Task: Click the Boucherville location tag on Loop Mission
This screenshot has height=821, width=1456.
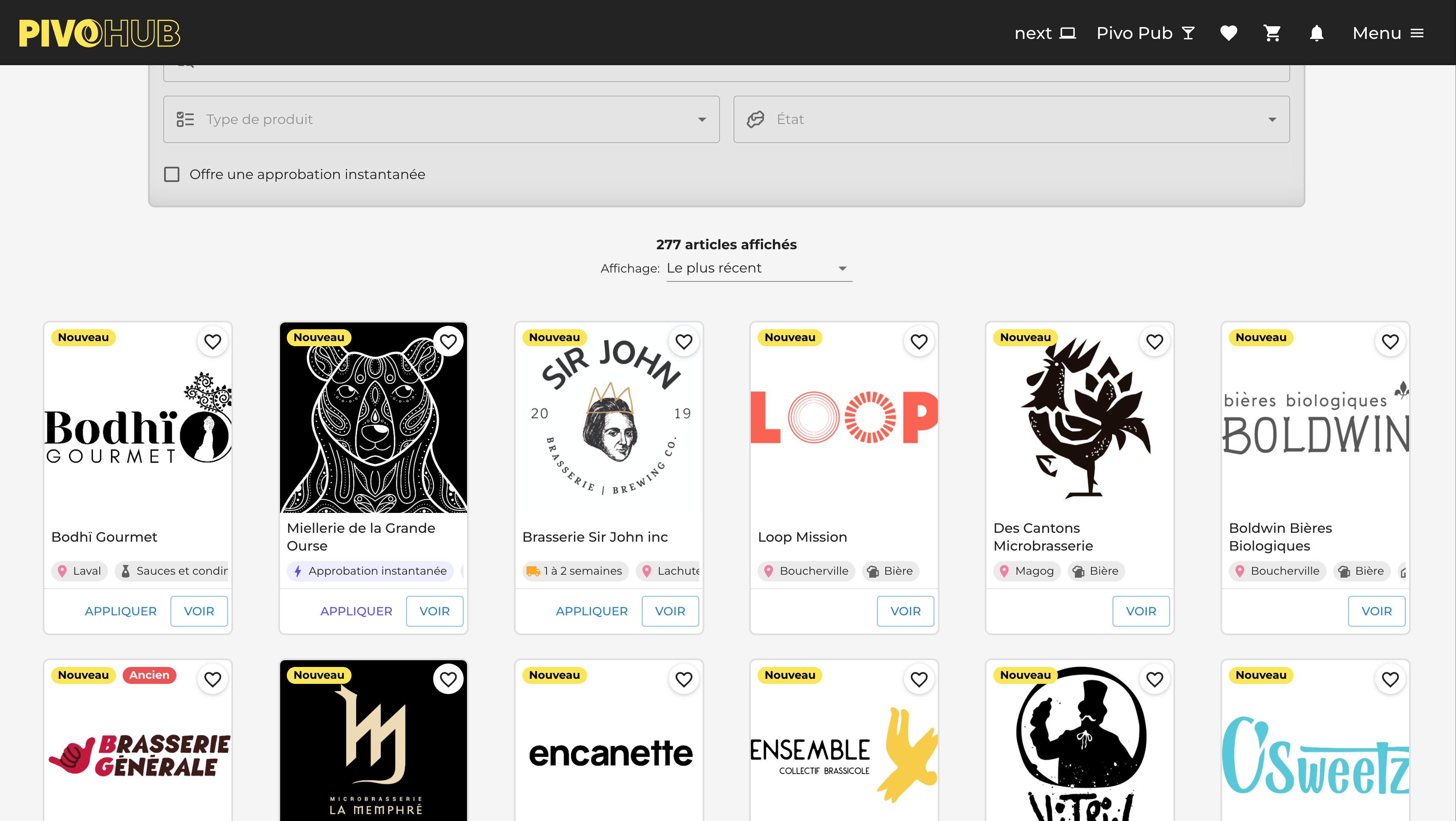Action: (806, 571)
